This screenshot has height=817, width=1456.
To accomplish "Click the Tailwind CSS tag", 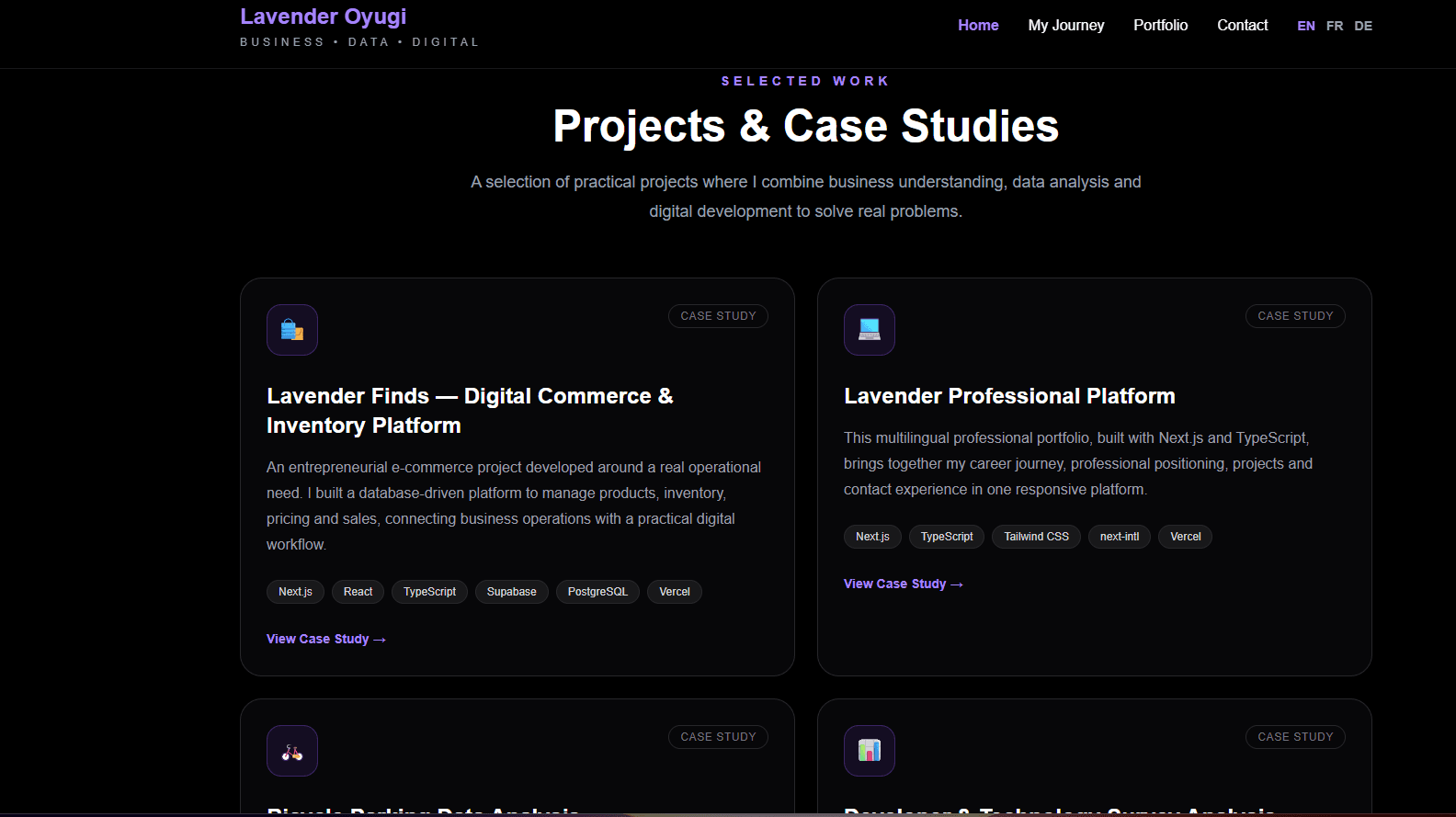I will pos(1036,537).
